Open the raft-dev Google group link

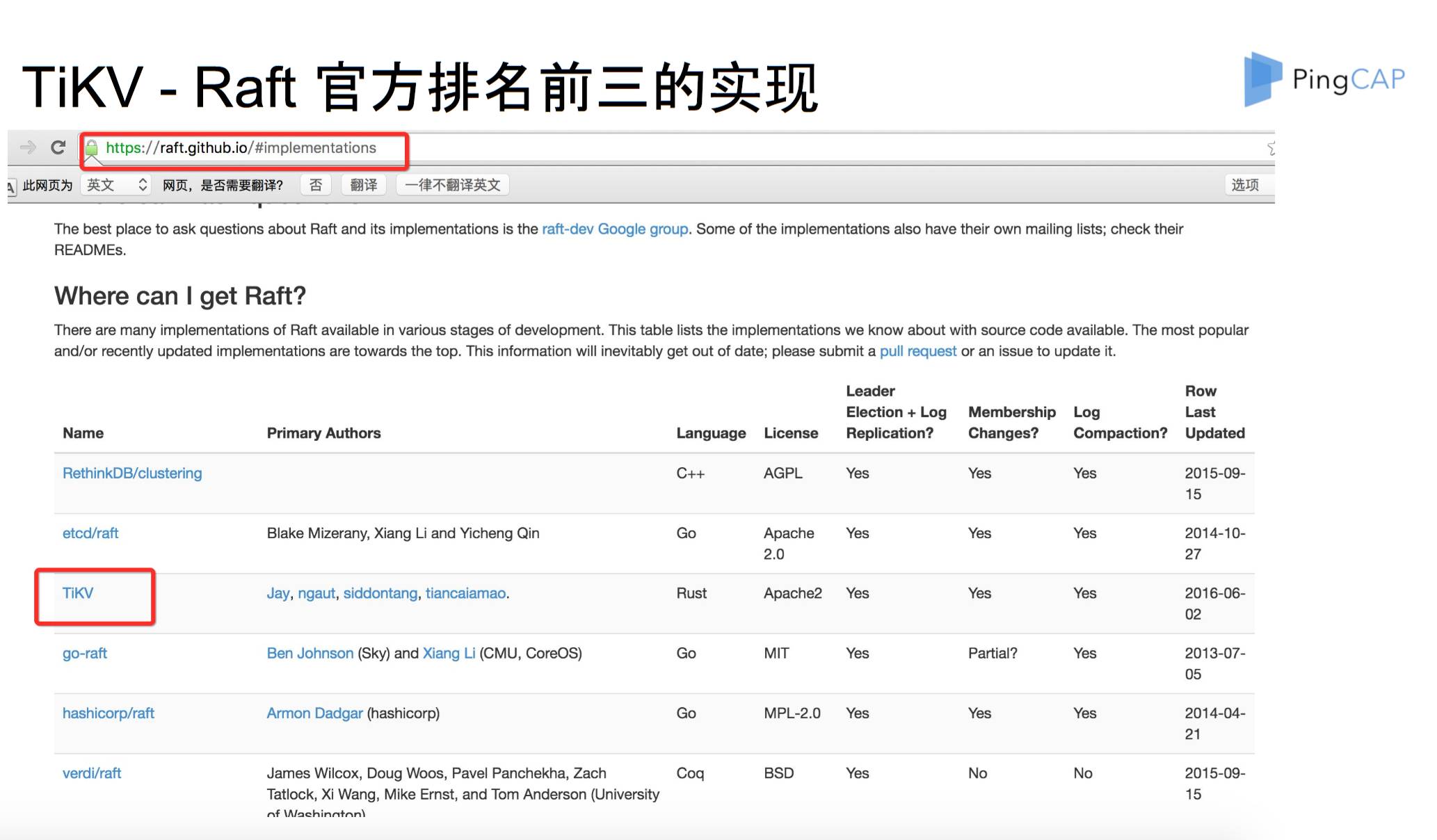[615, 229]
